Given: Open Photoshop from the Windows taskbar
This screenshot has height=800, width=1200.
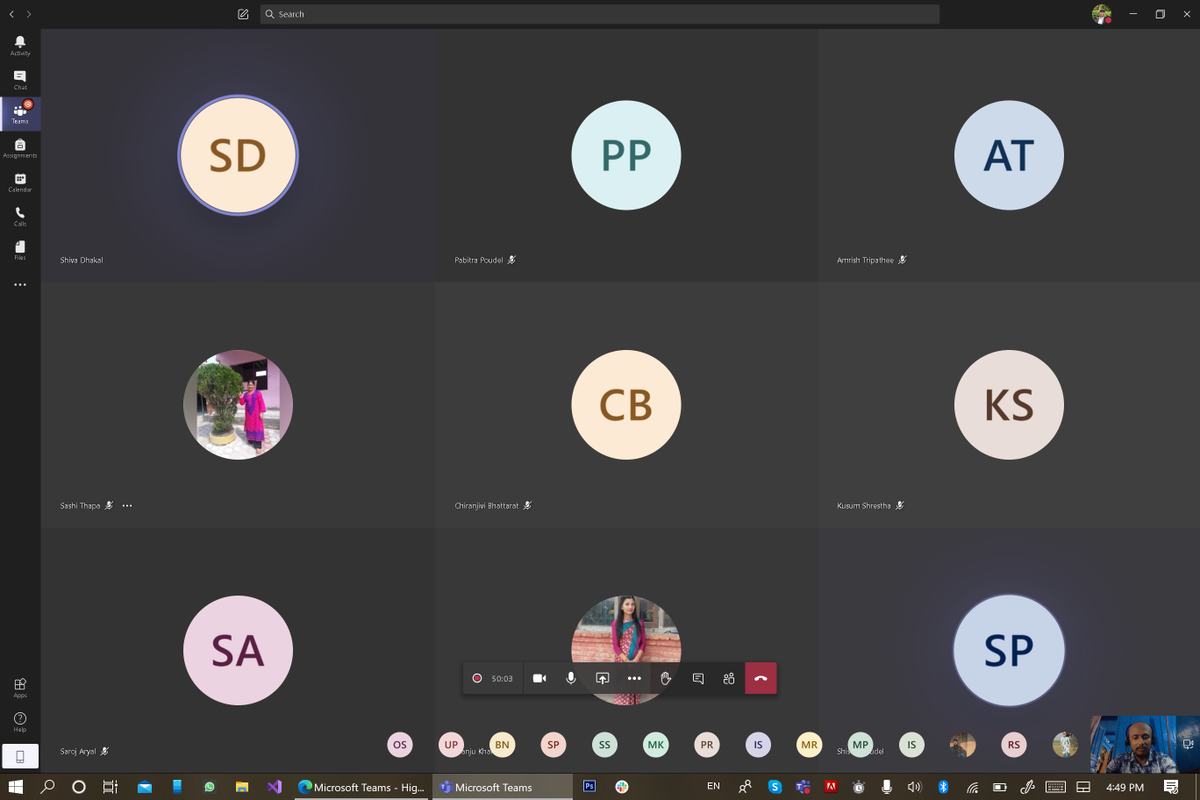Looking at the screenshot, I should (x=589, y=787).
